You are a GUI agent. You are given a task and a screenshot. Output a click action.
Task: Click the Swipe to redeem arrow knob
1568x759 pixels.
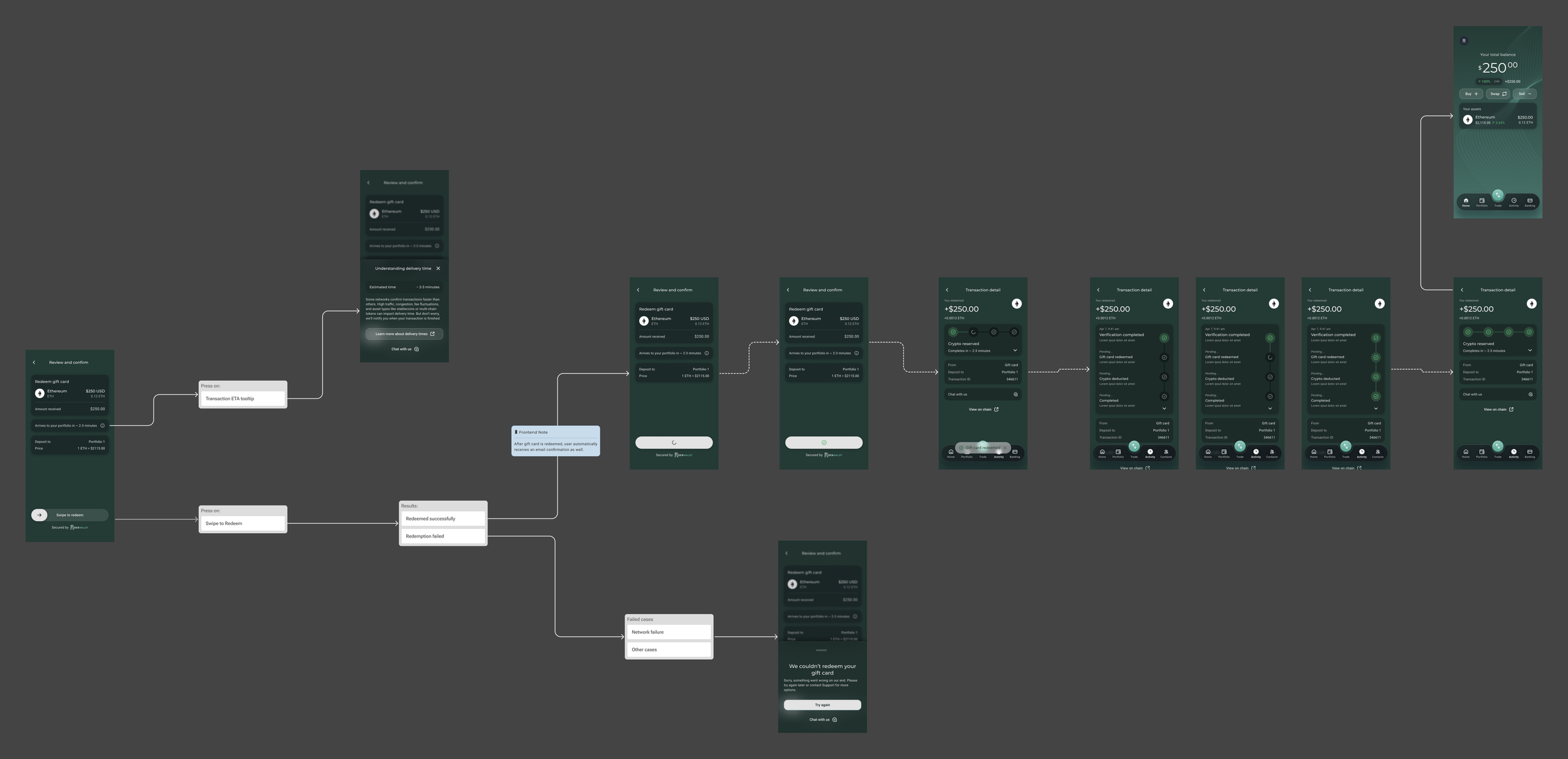click(40, 515)
